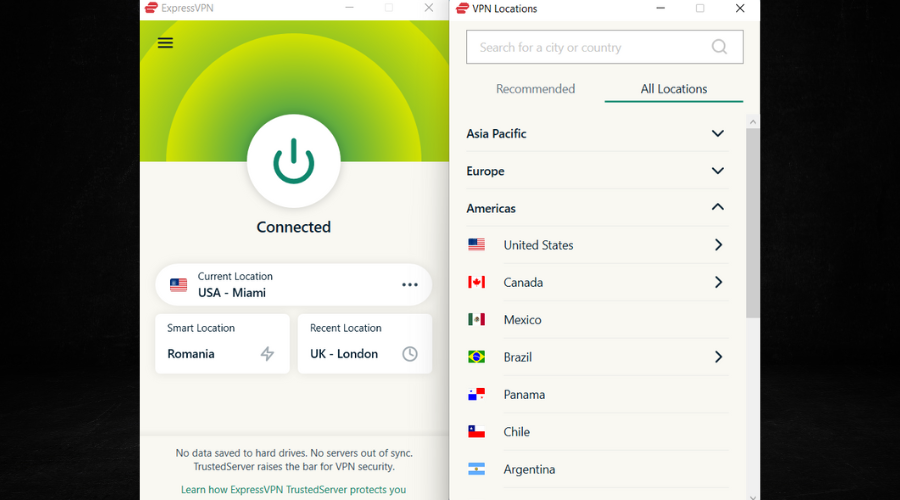Expand Brazil server list arrow
Screen dimensions: 900x500
[x=718, y=357]
